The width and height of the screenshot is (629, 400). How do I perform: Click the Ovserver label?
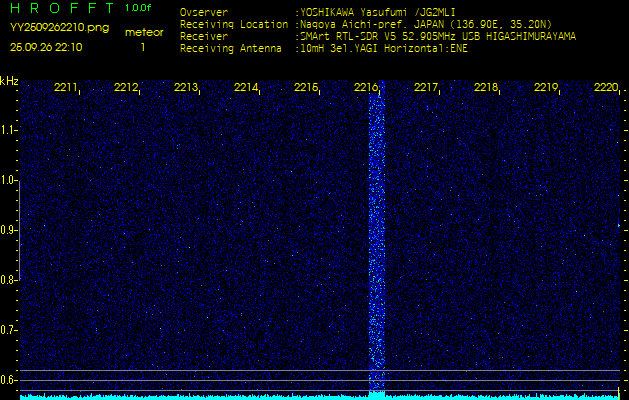point(204,12)
